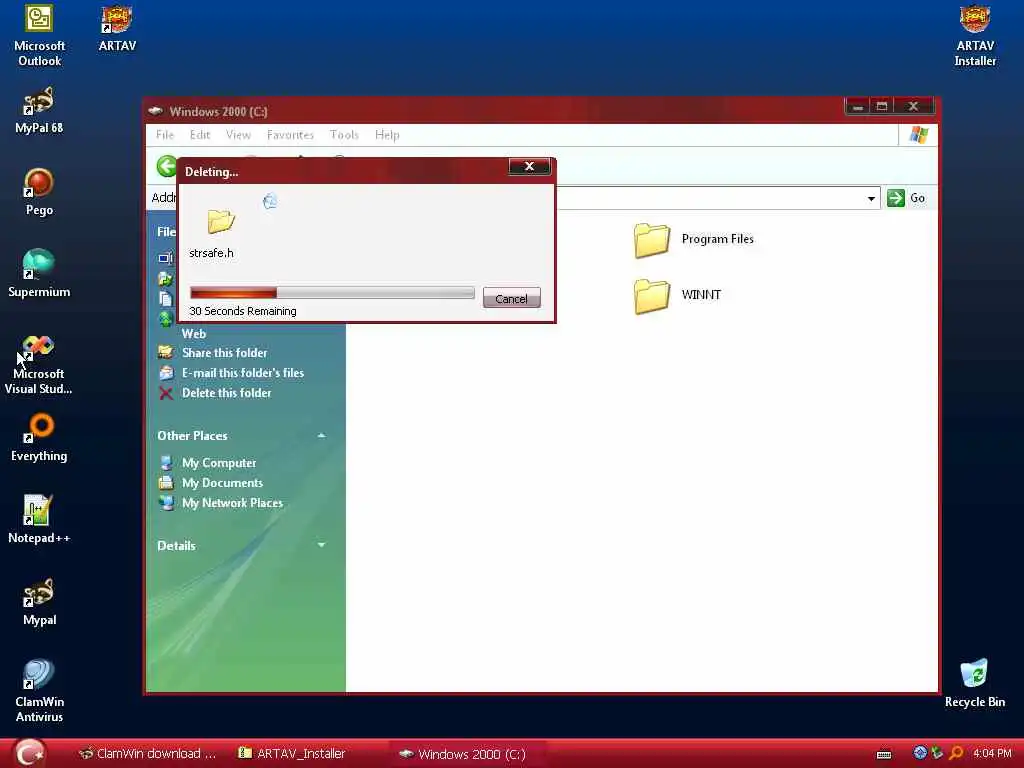Click the green Back arrow button
1024x768 pixels.
[x=166, y=166]
